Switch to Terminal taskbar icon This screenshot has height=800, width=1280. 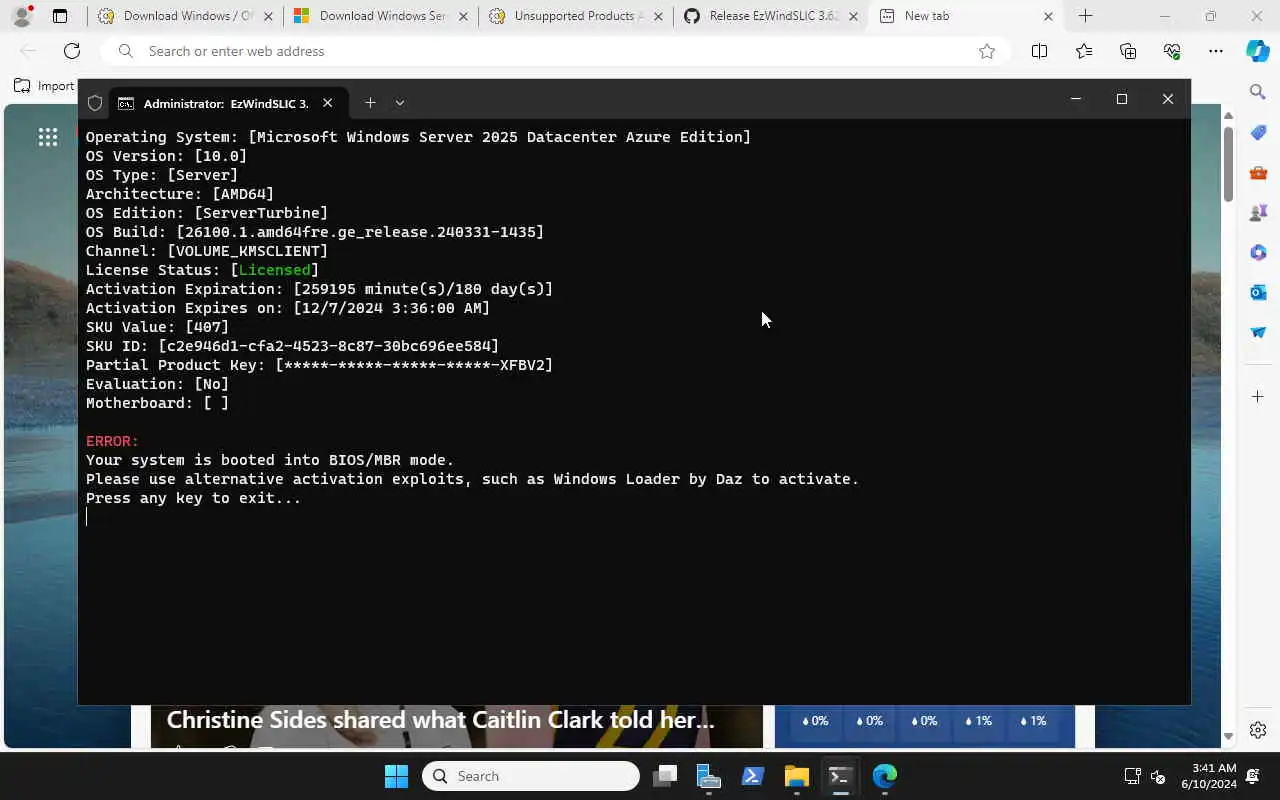tap(840, 776)
